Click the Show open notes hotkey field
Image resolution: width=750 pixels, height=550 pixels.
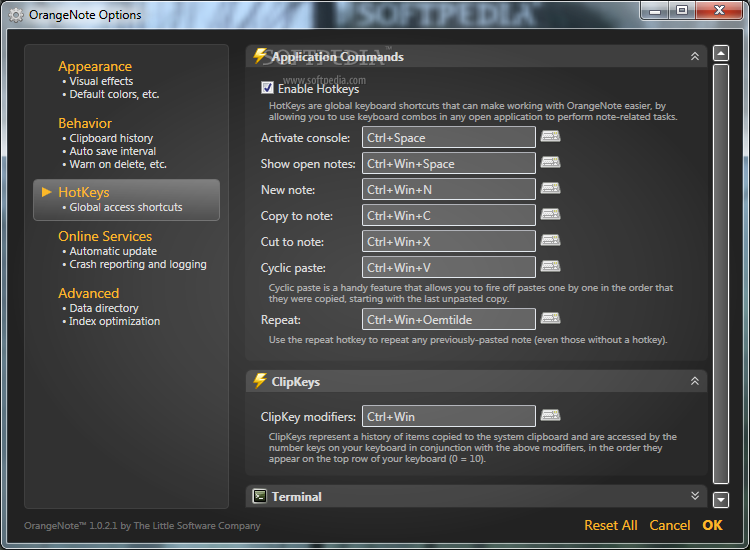tap(449, 163)
